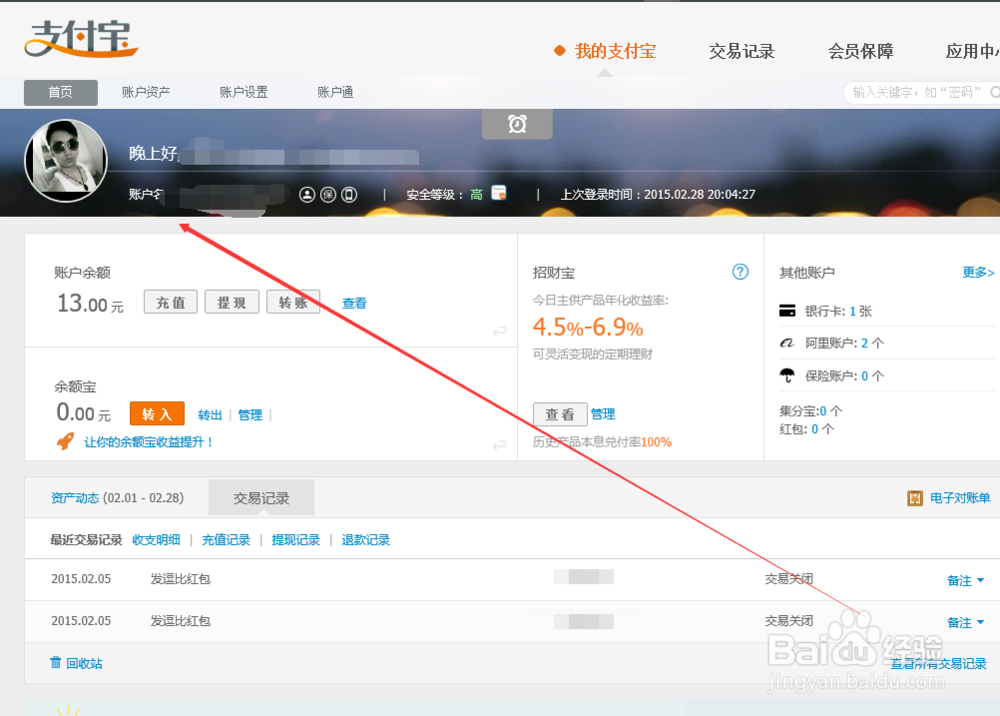Click the real-name verification person icon
The height and width of the screenshot is (716, 1000).
pyautogui.click(x=307, y=194)
